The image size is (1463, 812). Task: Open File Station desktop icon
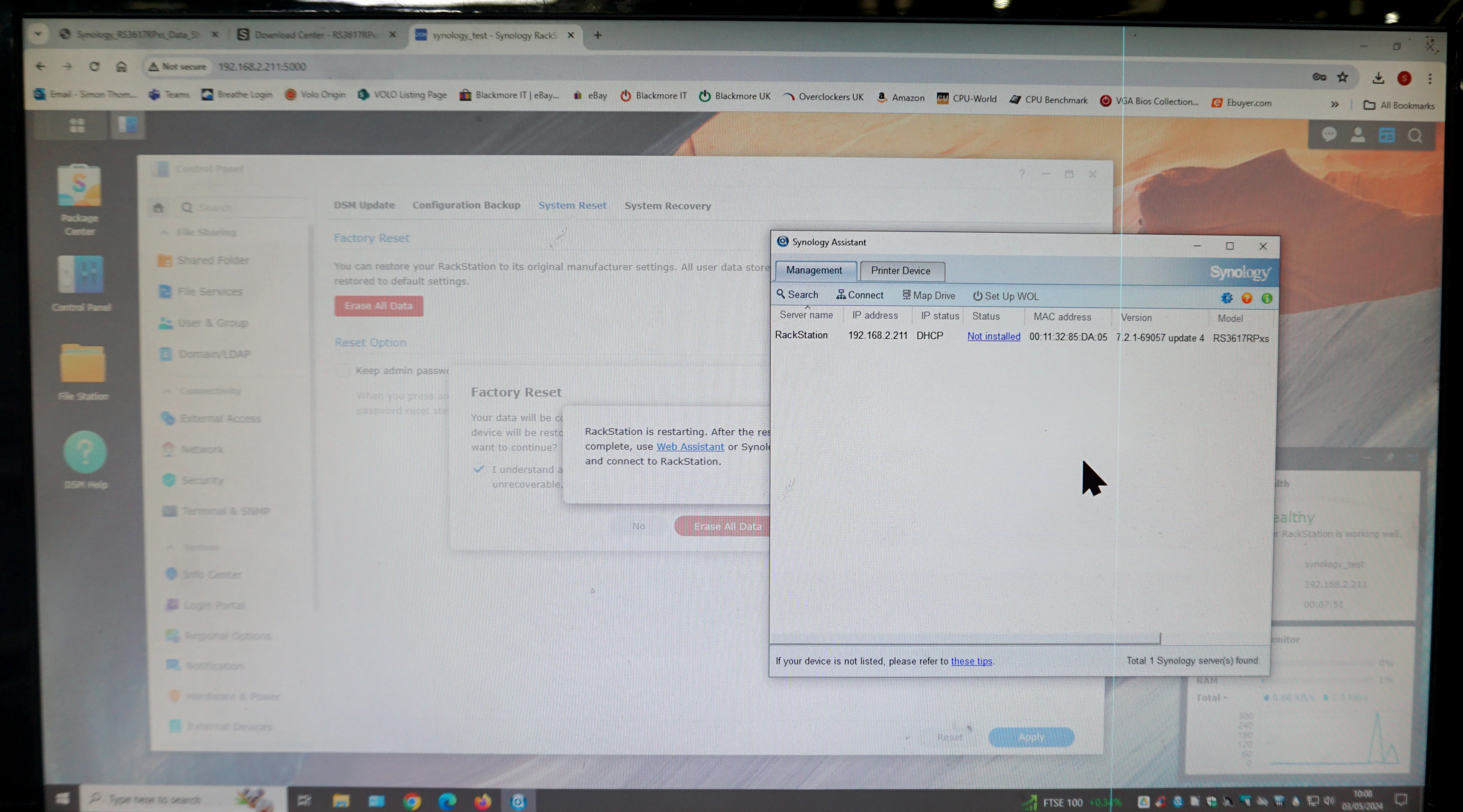[x=83, y=371]
